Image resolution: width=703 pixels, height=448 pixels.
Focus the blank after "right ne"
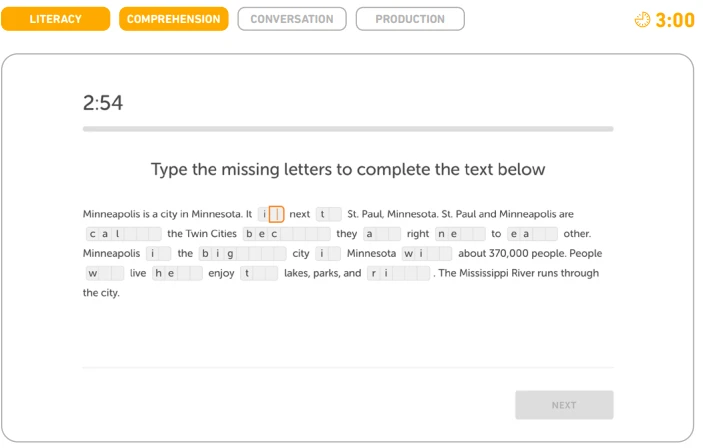466,234
